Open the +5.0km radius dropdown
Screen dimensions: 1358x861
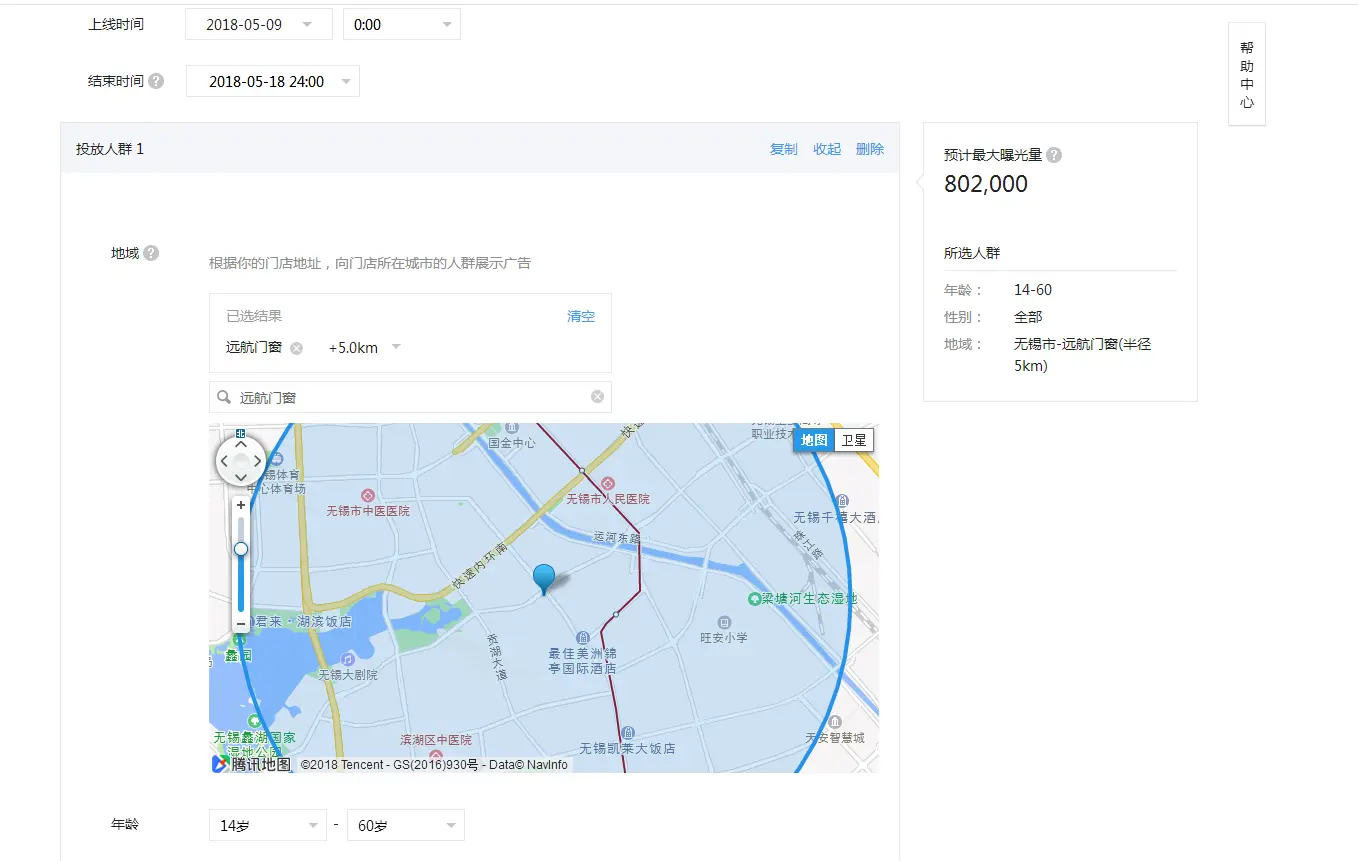pos(365,348)
